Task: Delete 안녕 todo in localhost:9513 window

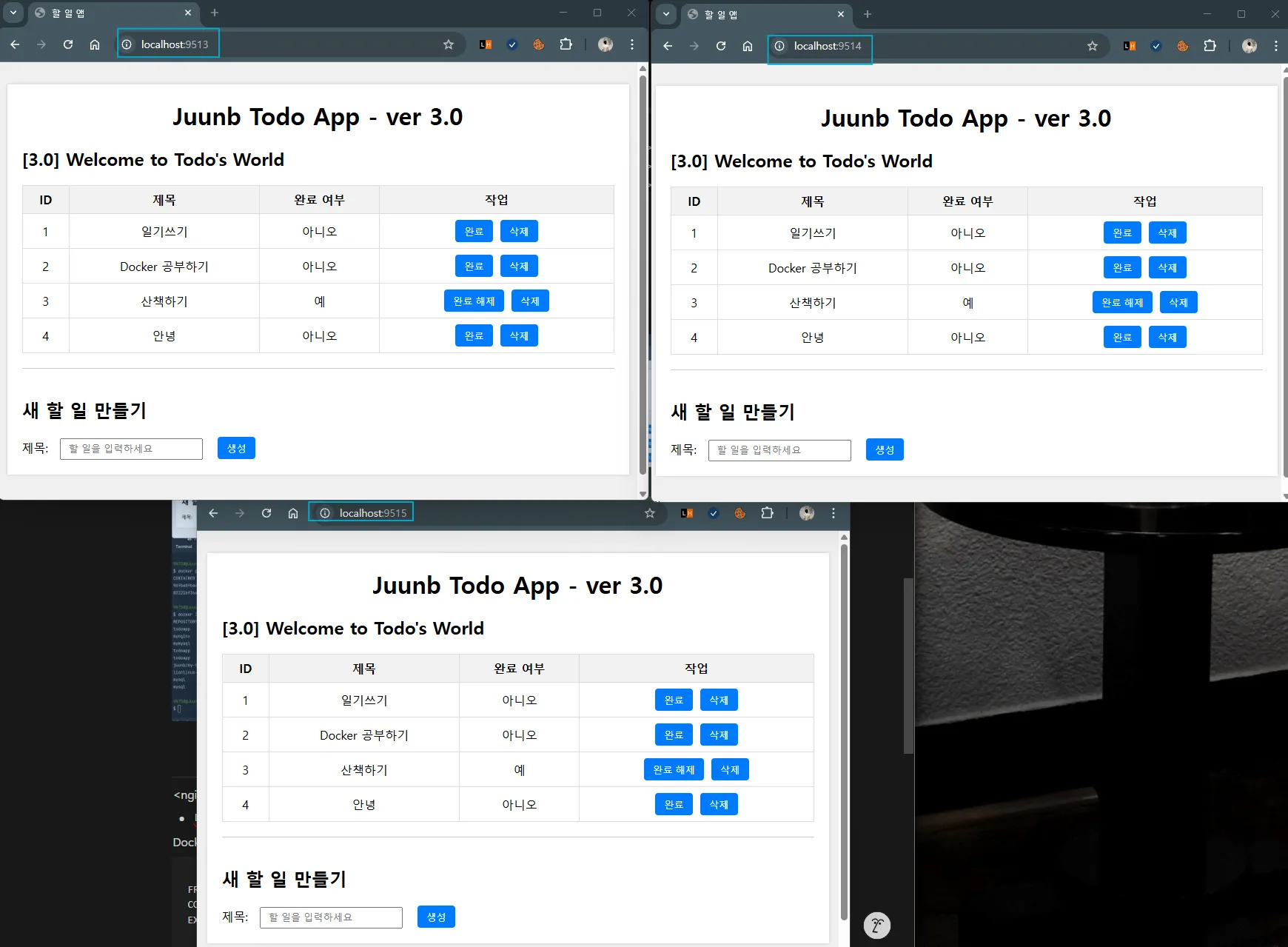Action: 519,335
